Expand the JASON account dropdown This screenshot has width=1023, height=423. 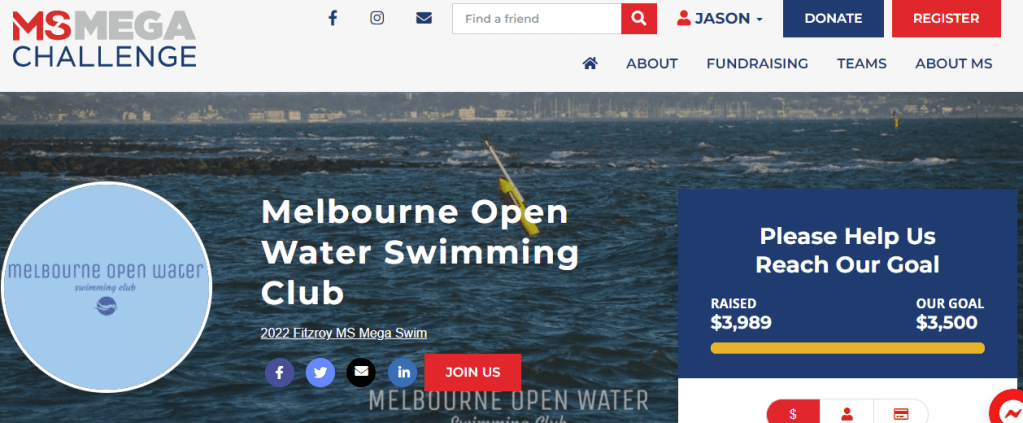720,18
